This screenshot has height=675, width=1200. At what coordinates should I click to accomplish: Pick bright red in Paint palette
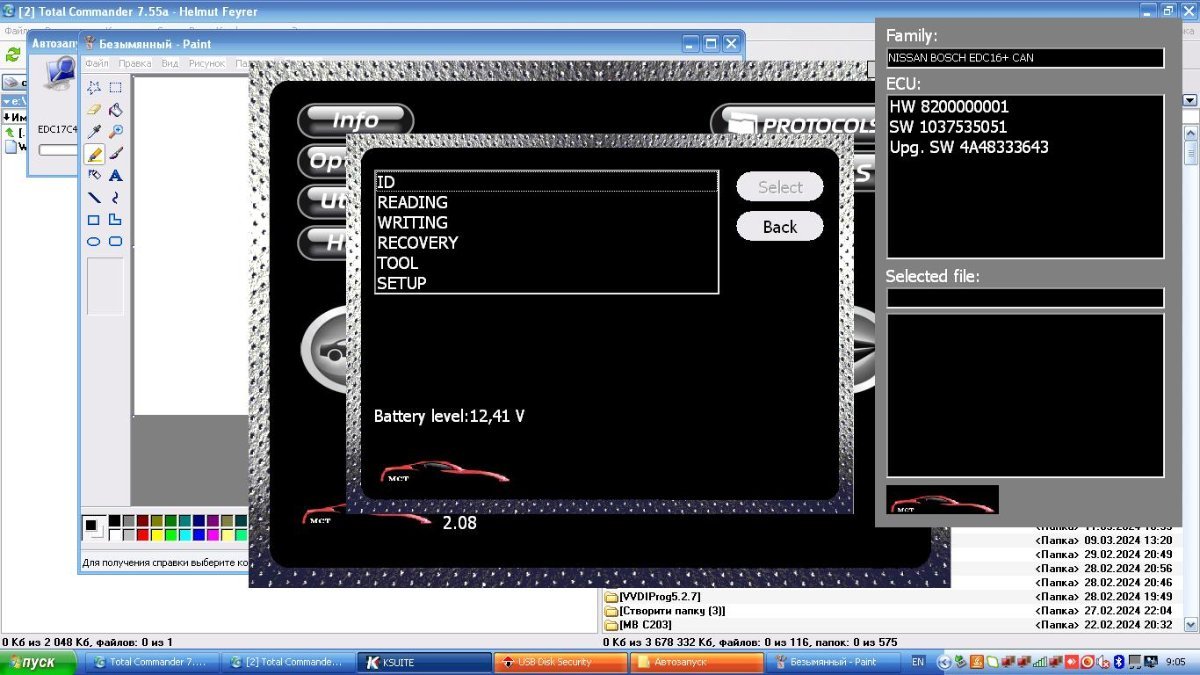tap(142, 535)
